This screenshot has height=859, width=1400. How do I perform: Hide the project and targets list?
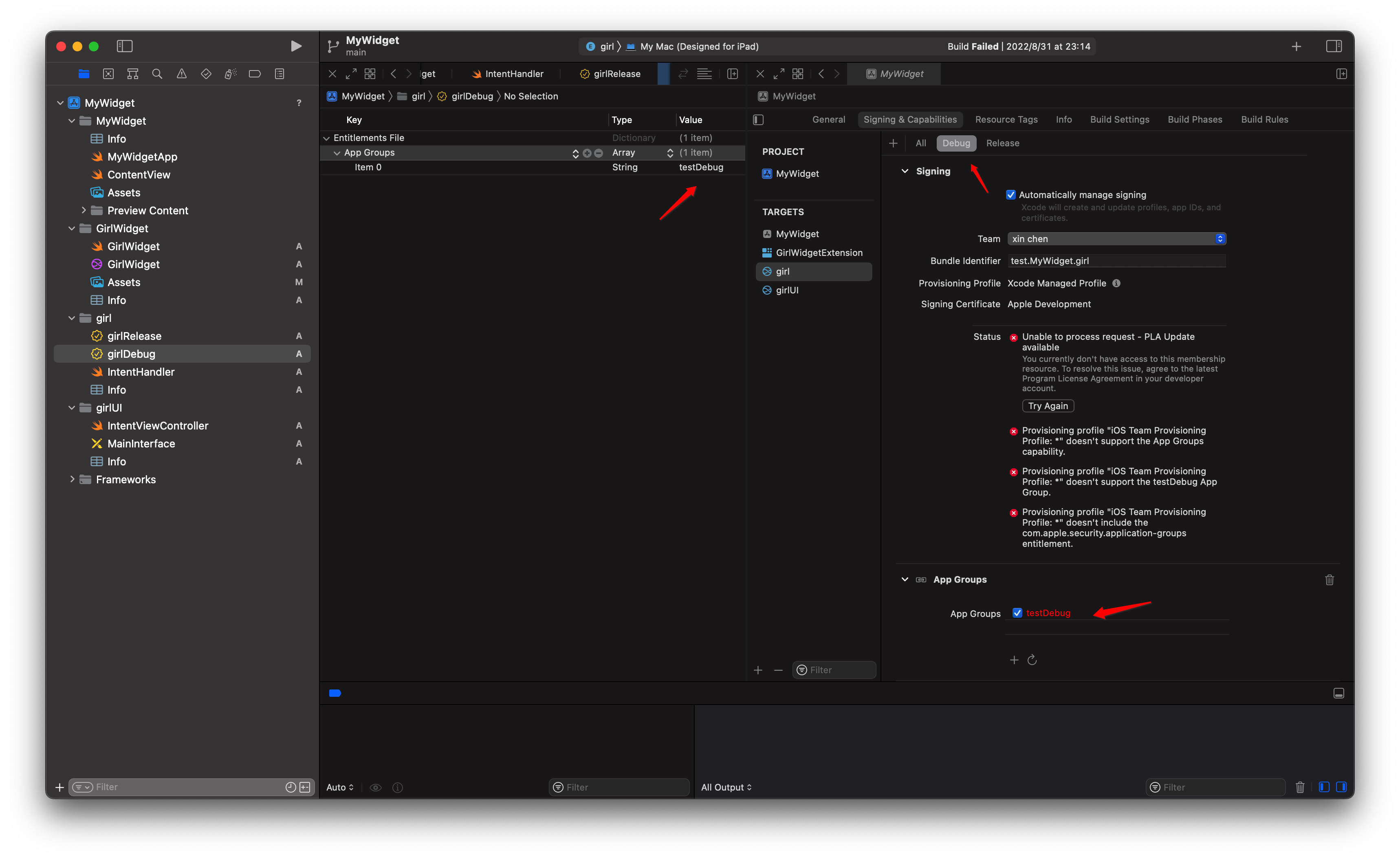[x=759, y=119]
